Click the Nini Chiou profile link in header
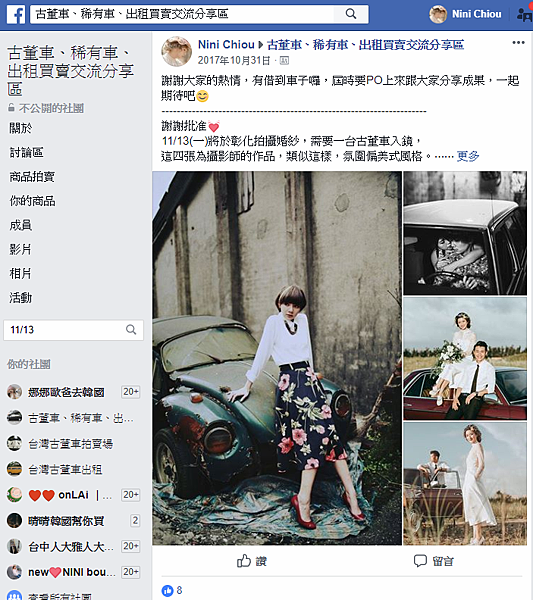This screenshot has width=533, height=600. tap(476, 14)
